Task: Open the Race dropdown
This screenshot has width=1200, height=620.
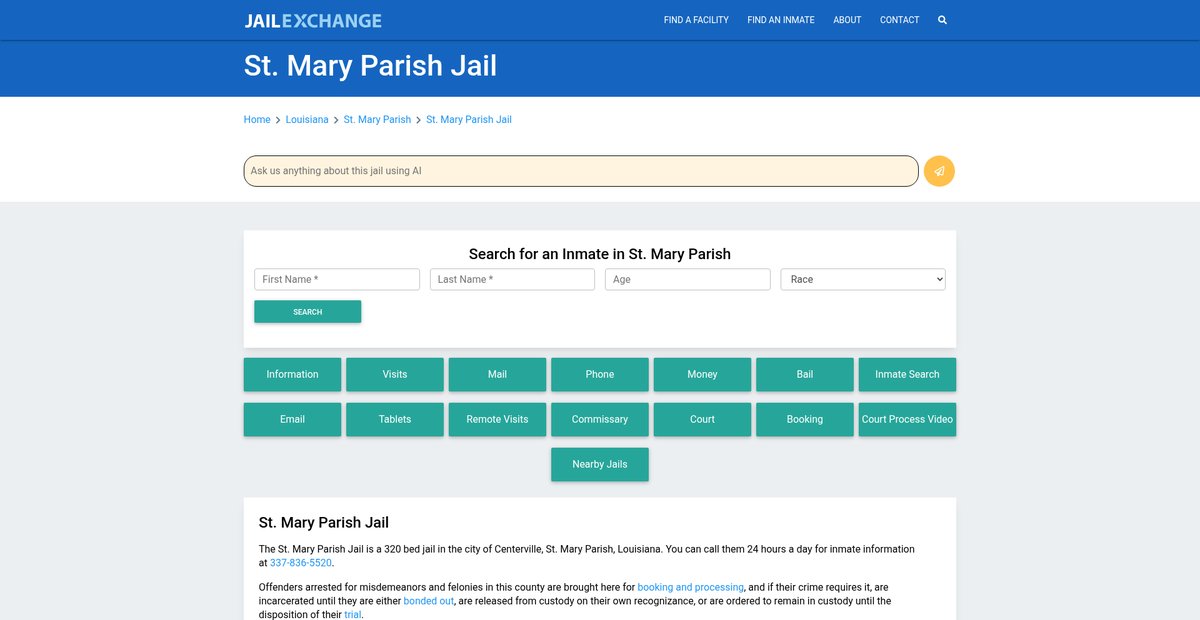Action: point(862,280)
